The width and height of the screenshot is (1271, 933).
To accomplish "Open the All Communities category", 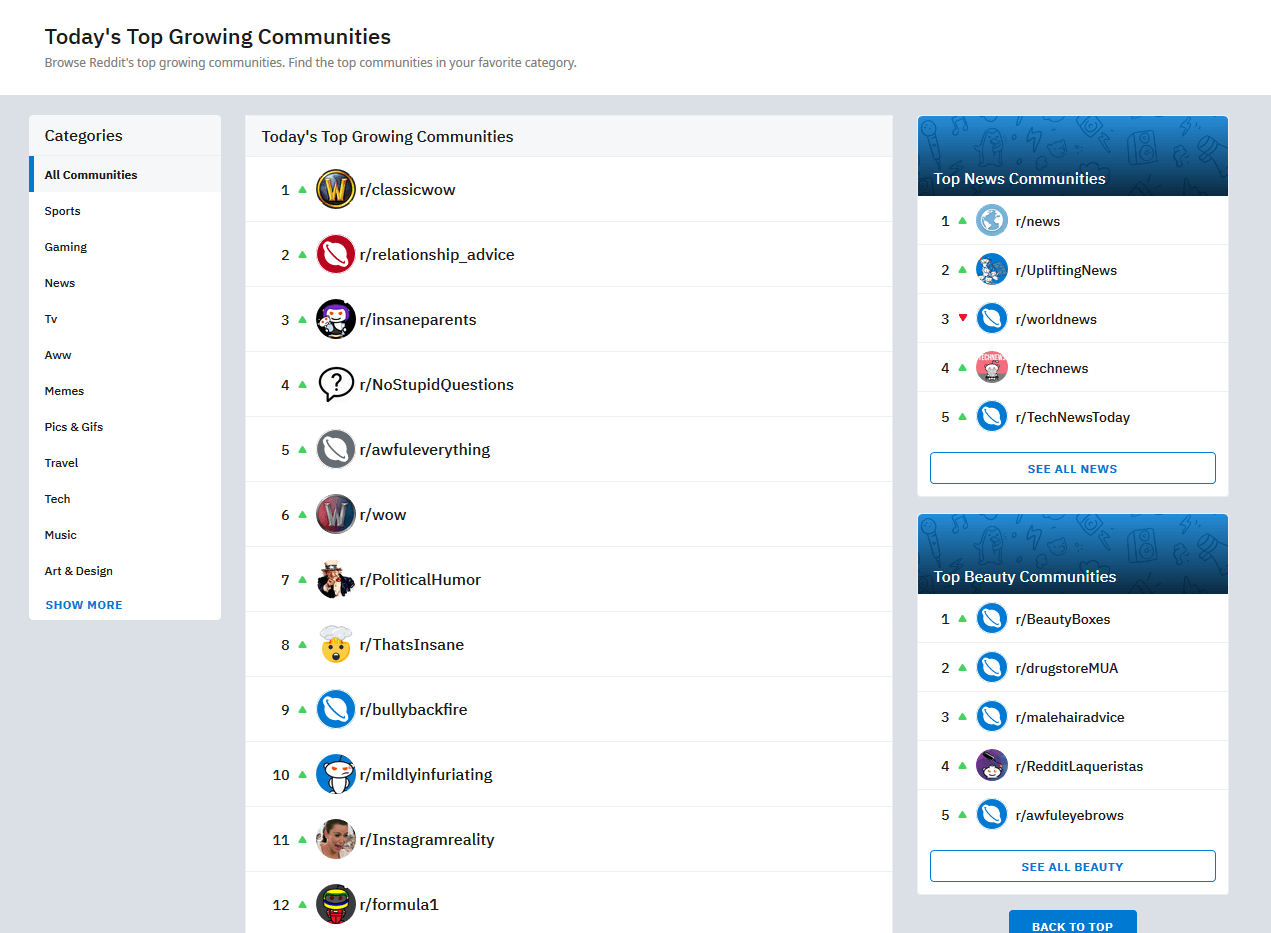I will point(91,175).
